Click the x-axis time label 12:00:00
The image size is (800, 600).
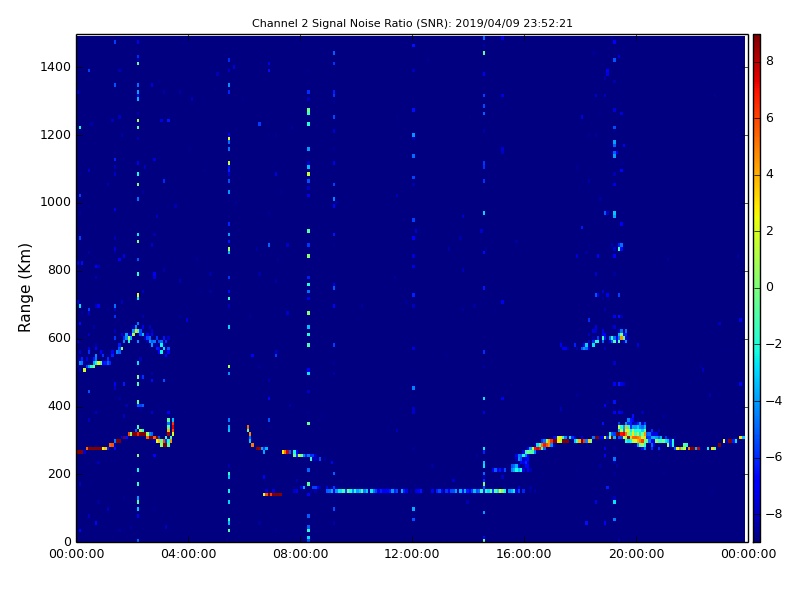point(412,554)
